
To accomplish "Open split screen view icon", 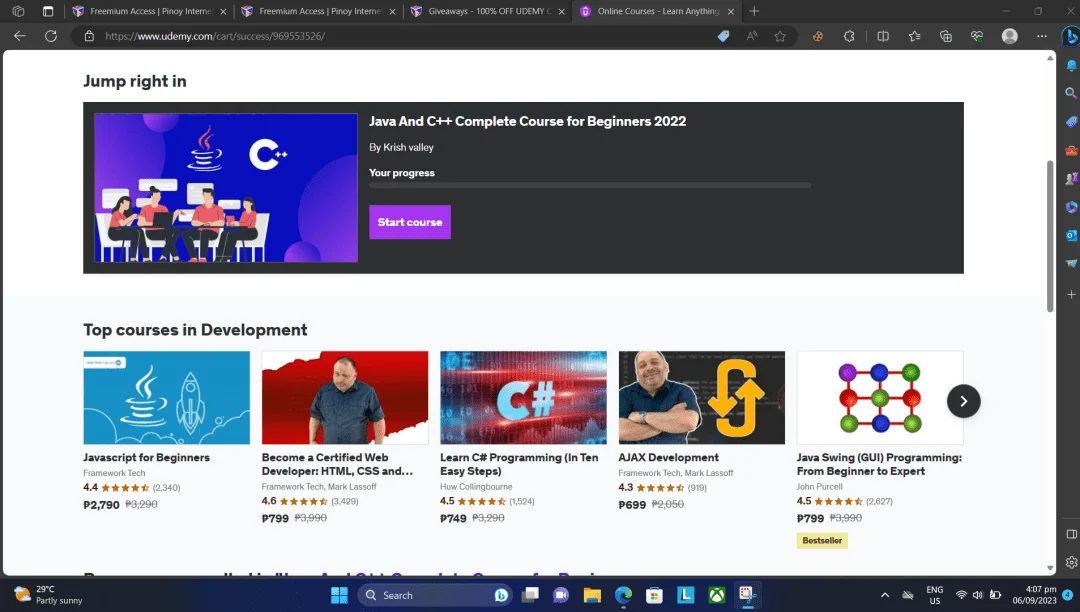I will (882, 36).
